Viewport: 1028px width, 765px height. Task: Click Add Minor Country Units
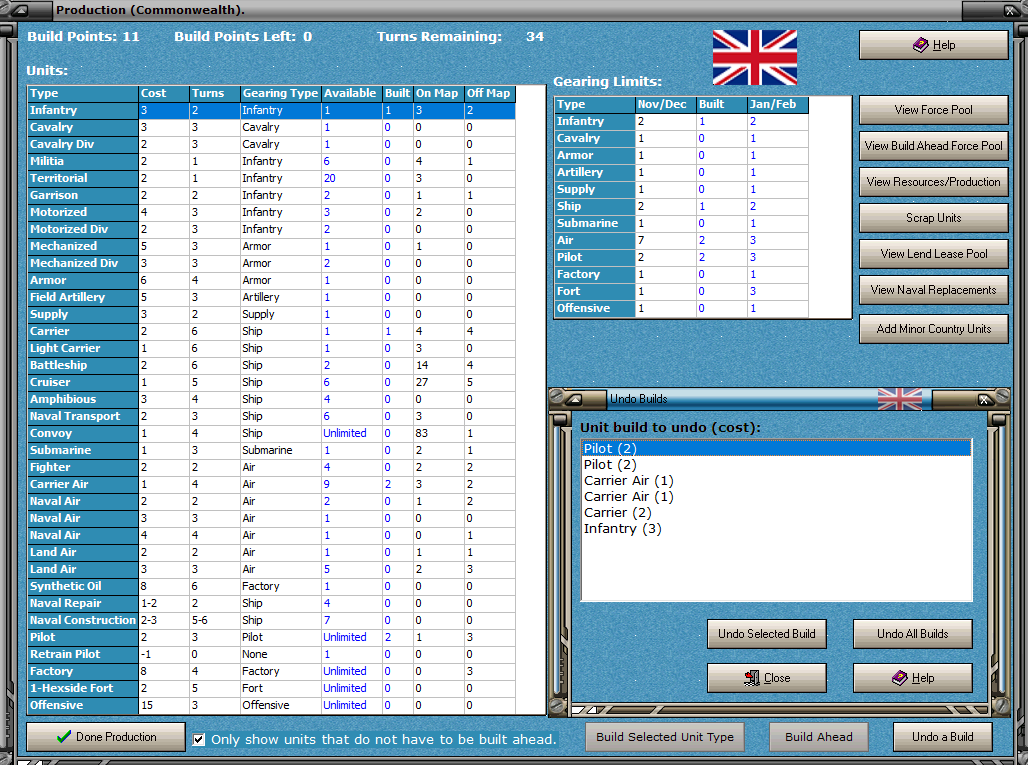934,329
